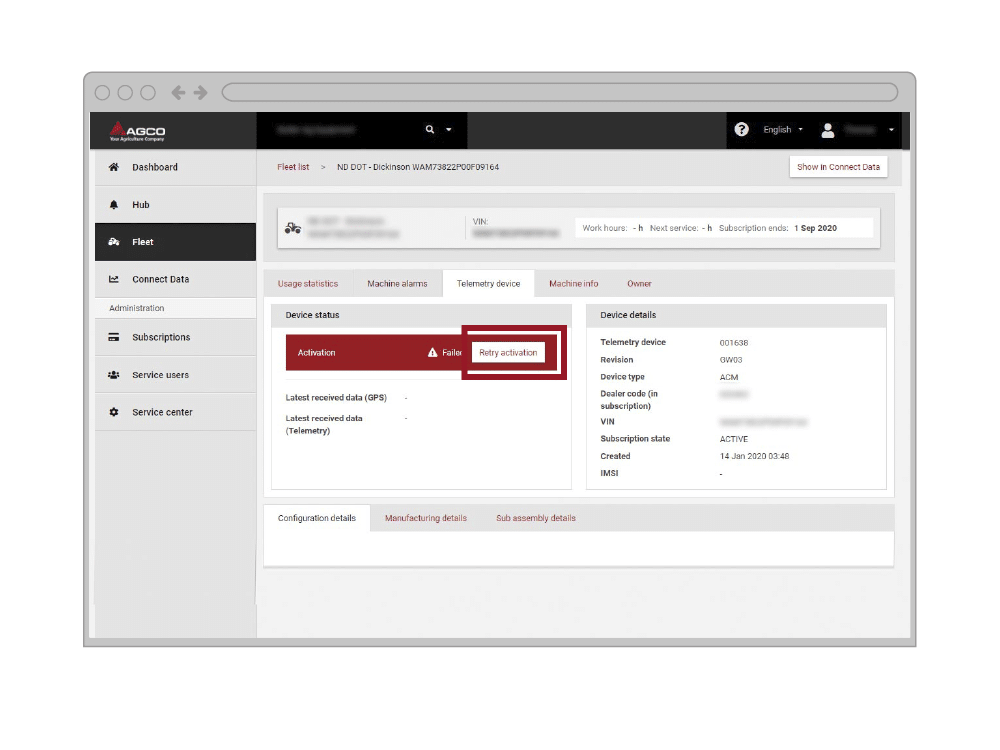Open the help question mark icon
Screen dimensions: 1000x750
coord(741,129)
